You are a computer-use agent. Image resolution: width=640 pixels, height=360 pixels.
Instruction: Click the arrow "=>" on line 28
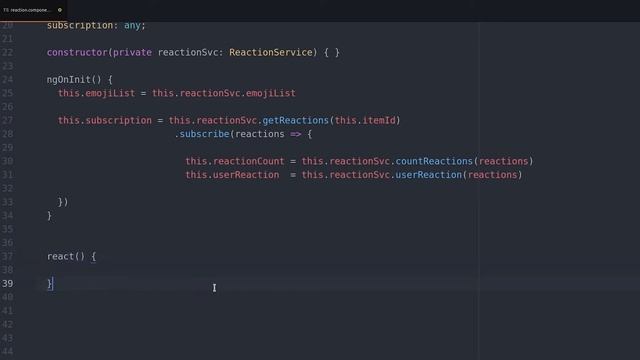tap(296, 134)
